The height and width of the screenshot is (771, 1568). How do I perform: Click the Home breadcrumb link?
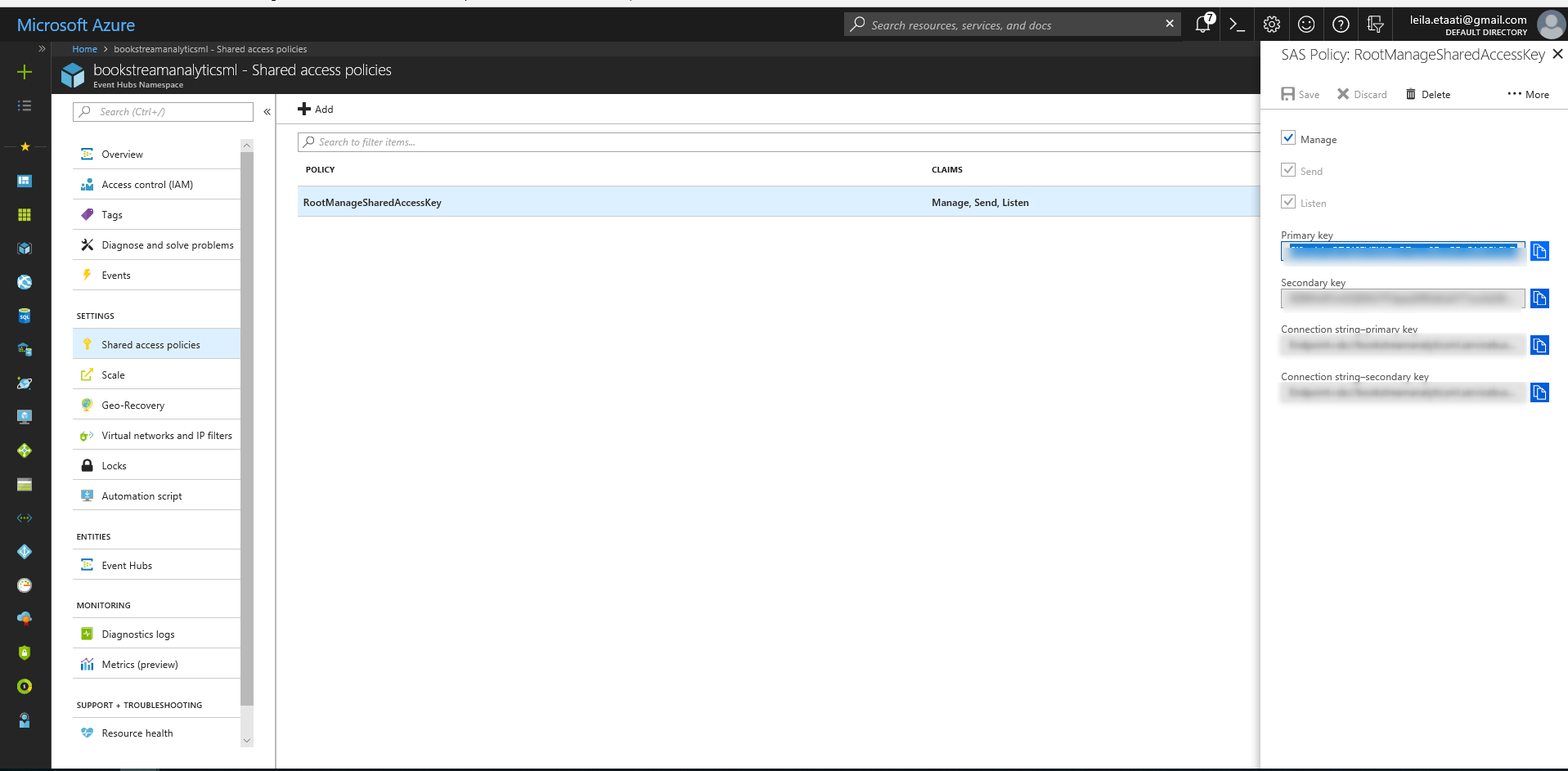click(84, 49)
